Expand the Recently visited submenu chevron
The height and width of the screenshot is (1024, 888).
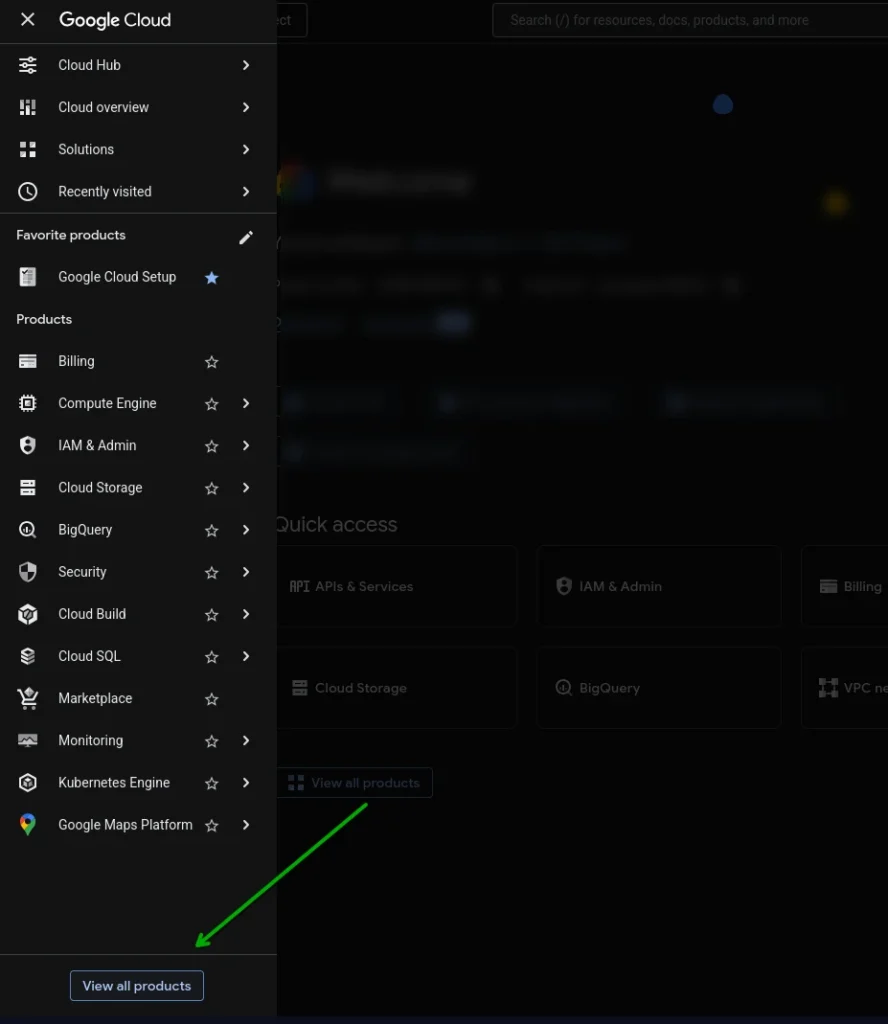(246, 192)
